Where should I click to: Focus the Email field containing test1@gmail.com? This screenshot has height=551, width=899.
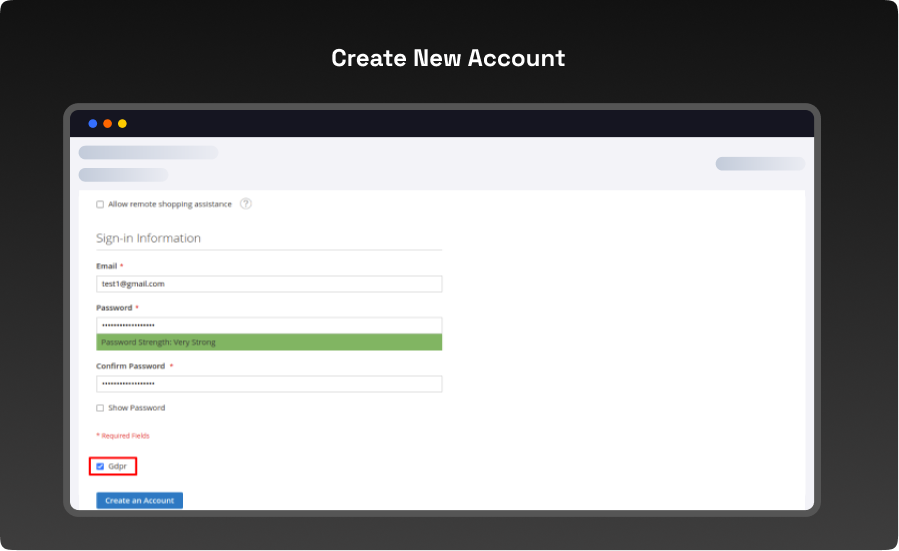click(269, 284)
